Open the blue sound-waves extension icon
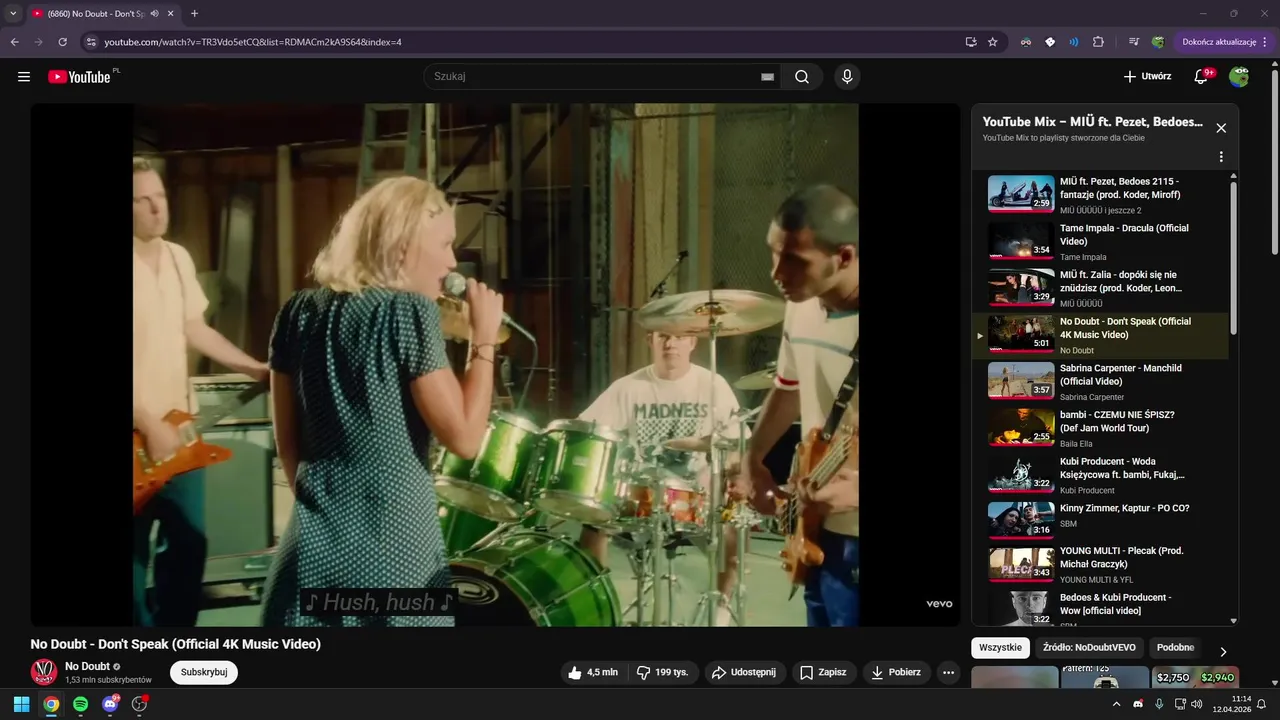1280x720 pixels. click(1074, 42)
